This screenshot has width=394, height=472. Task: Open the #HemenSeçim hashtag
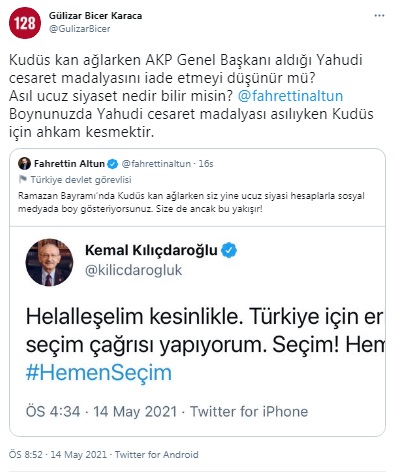coord(99,373)
